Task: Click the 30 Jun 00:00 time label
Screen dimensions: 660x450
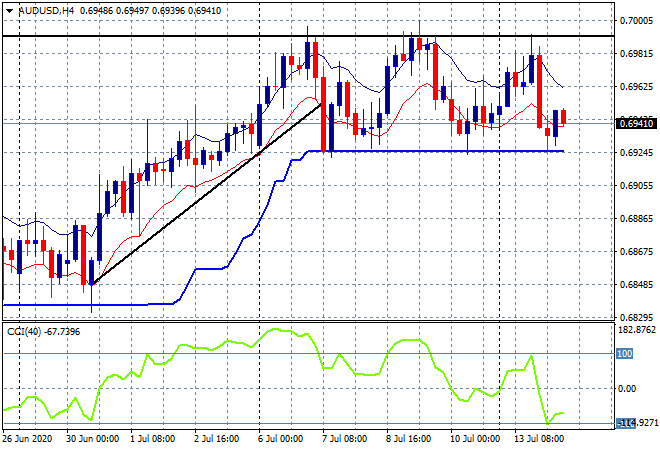Action: click(93, 439)
